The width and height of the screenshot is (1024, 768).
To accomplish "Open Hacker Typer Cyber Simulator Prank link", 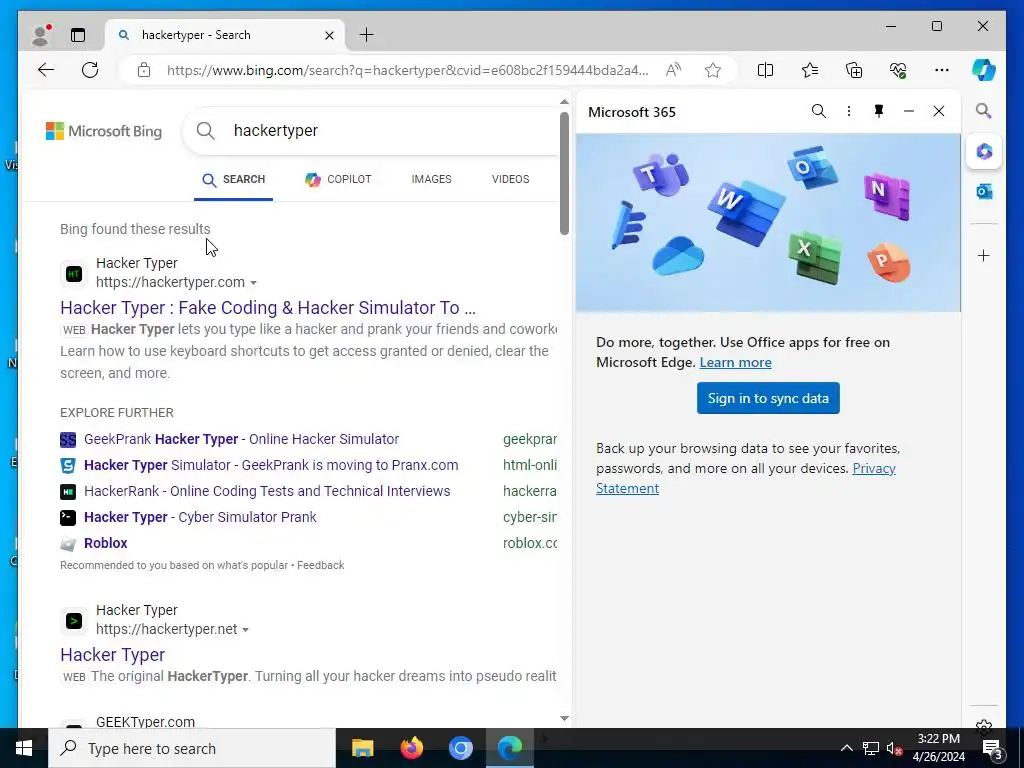I will pos(200,517).
